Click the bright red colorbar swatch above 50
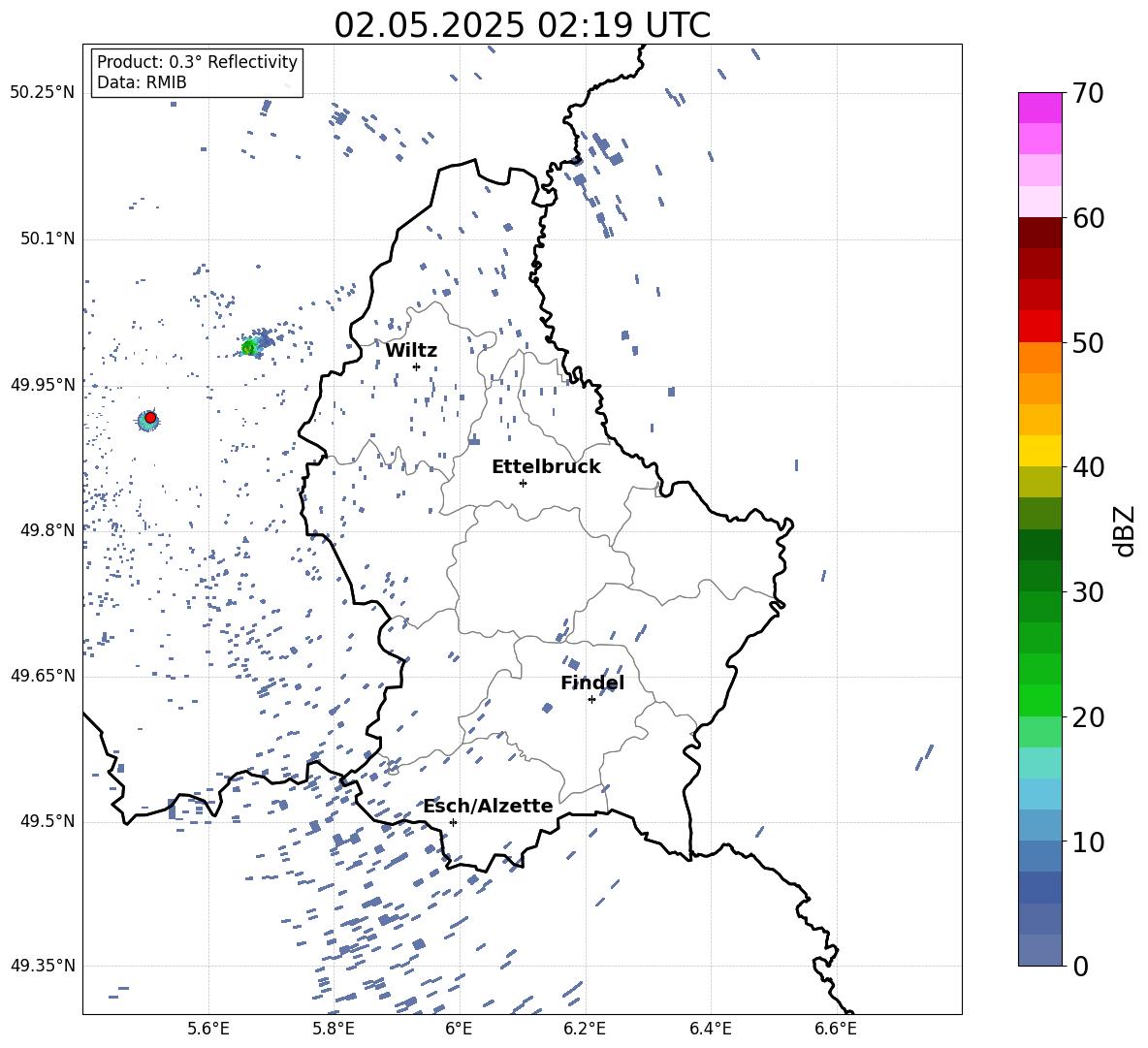 click(1039, 327)
